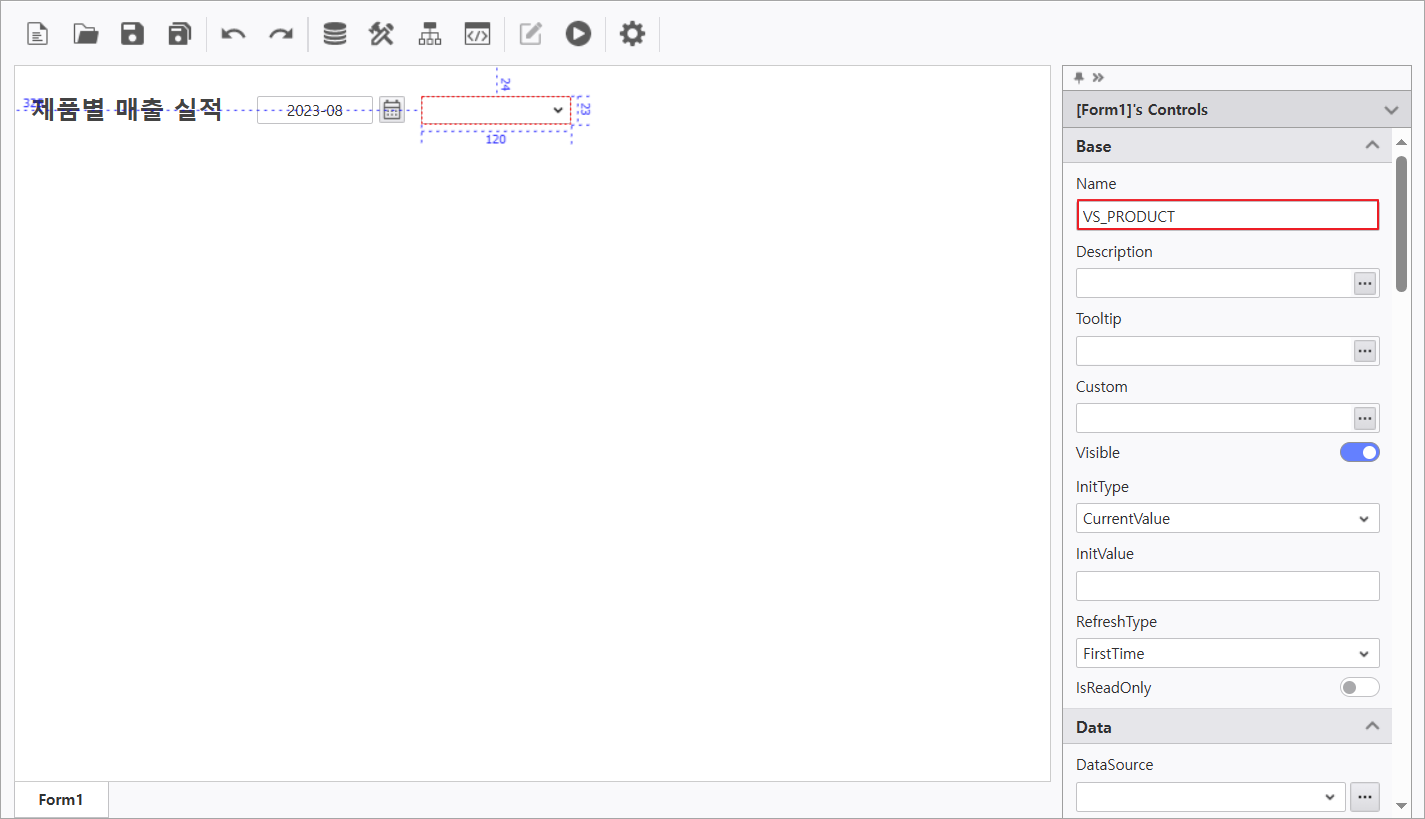Click the scrollbar down arrow

pyautogui.click(x=1402, y=805)
